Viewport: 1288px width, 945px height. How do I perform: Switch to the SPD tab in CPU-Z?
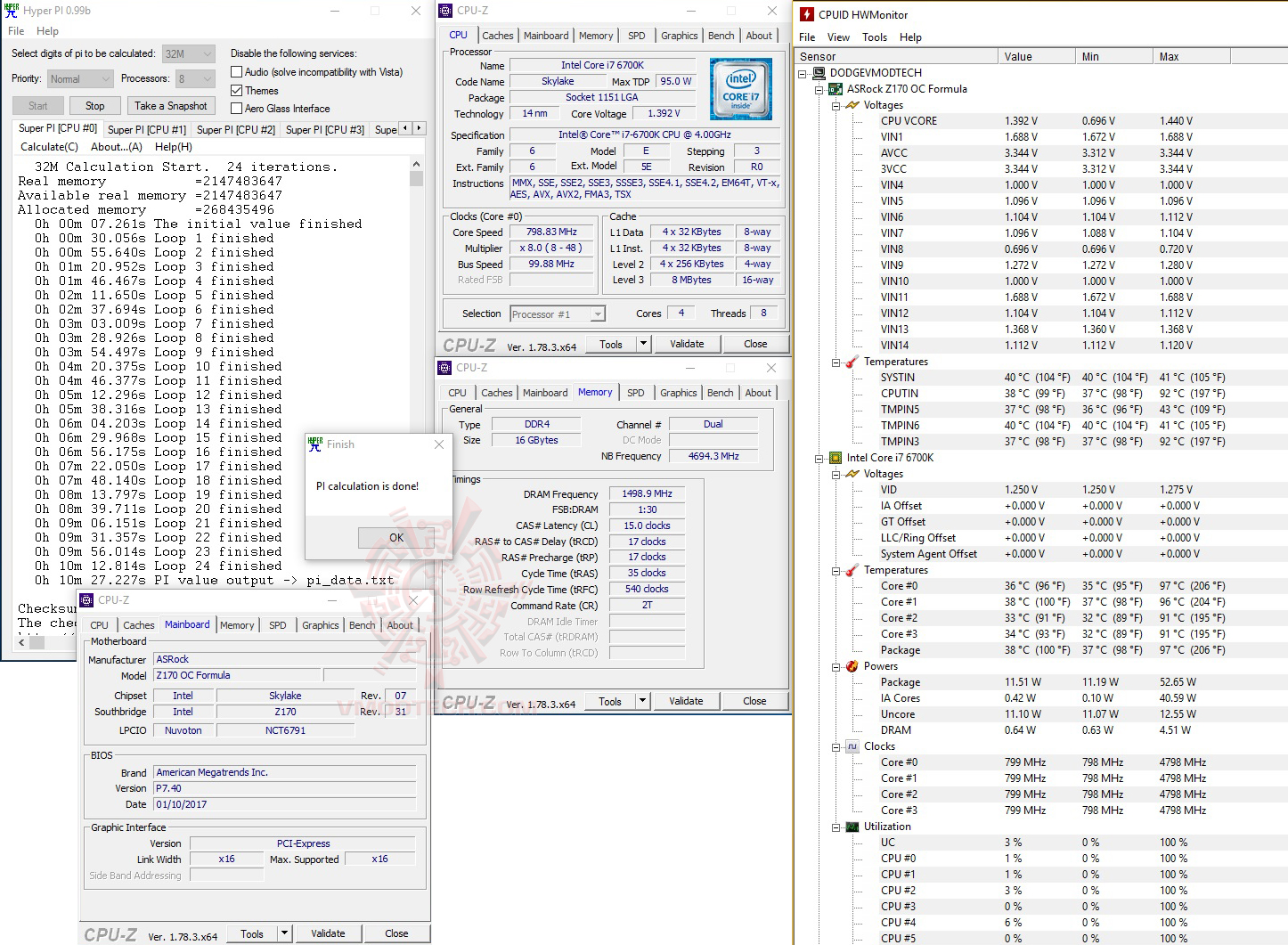coord(636,35)
